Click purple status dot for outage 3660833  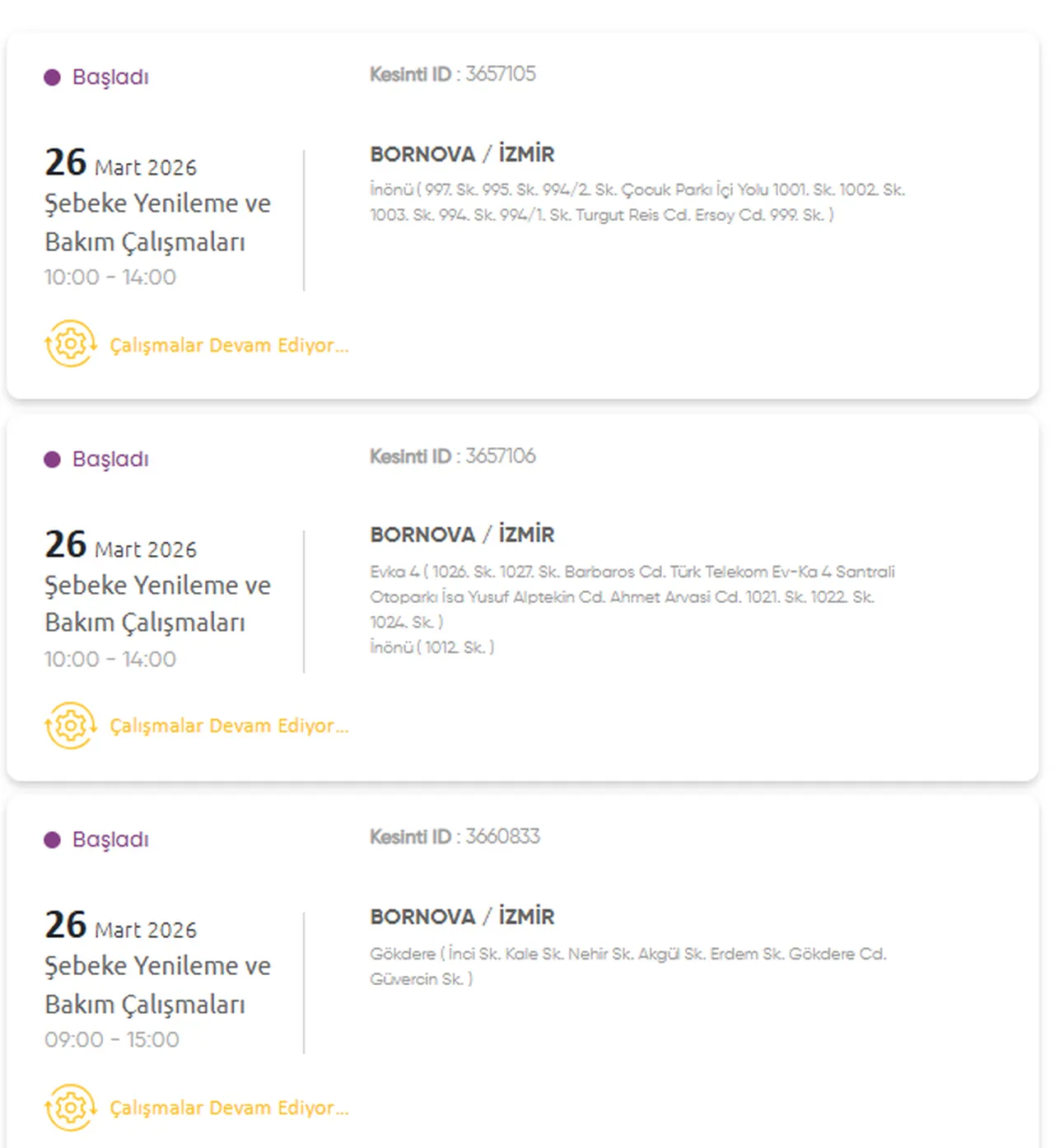pyautogui.click(x=52, y=840)
